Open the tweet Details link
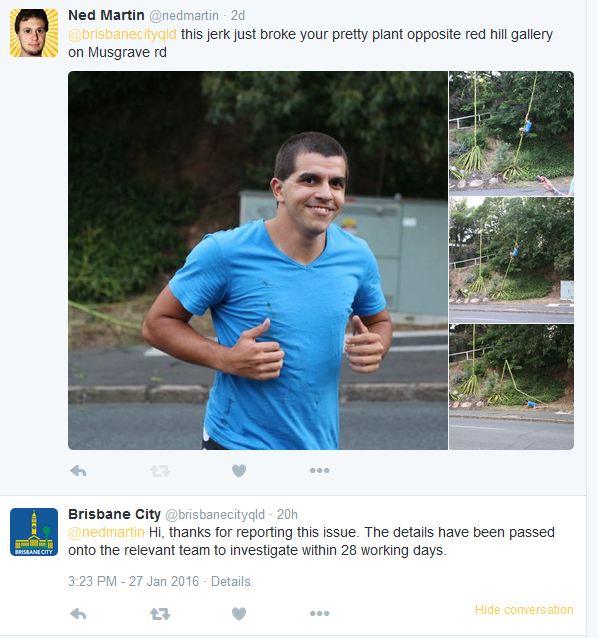Screen dimensions: 598x638 (231, 581)
